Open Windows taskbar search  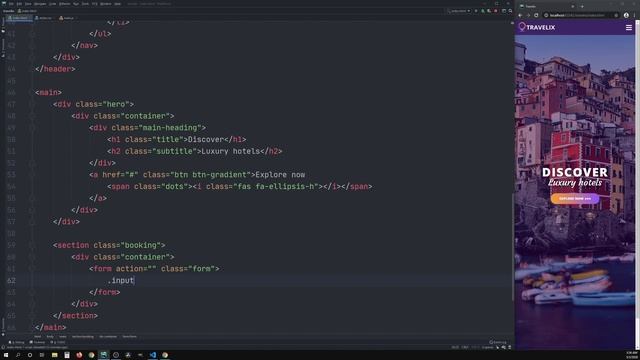click(18, 355)
